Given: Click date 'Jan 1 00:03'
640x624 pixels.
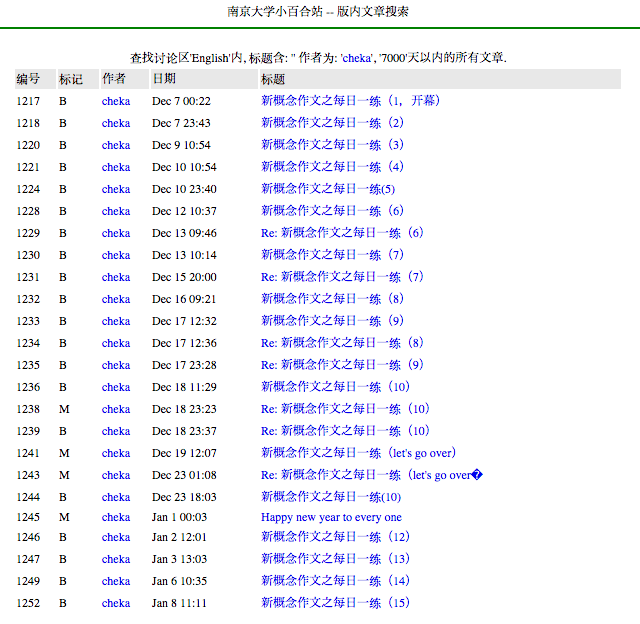Looking at the screenshot, I should (180, 517).
